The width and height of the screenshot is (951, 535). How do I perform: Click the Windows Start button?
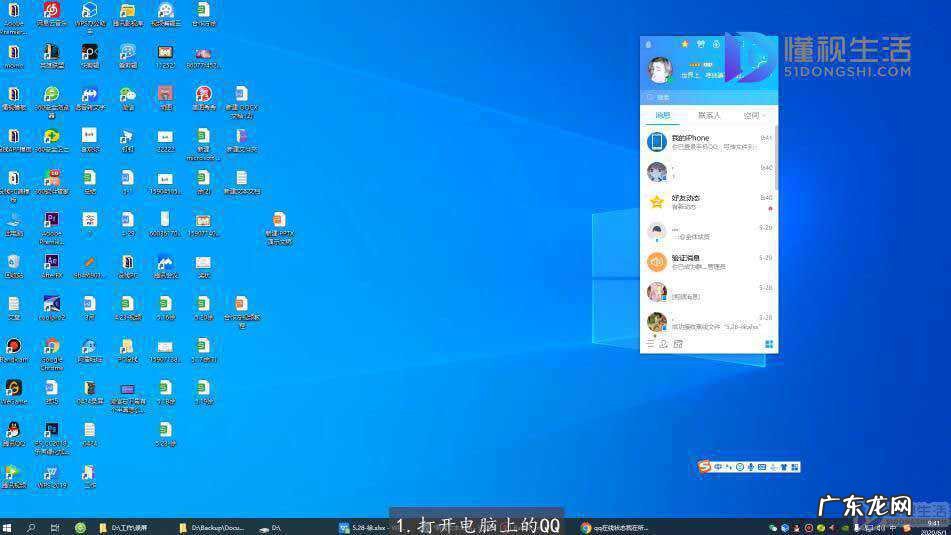pos(8,527)
